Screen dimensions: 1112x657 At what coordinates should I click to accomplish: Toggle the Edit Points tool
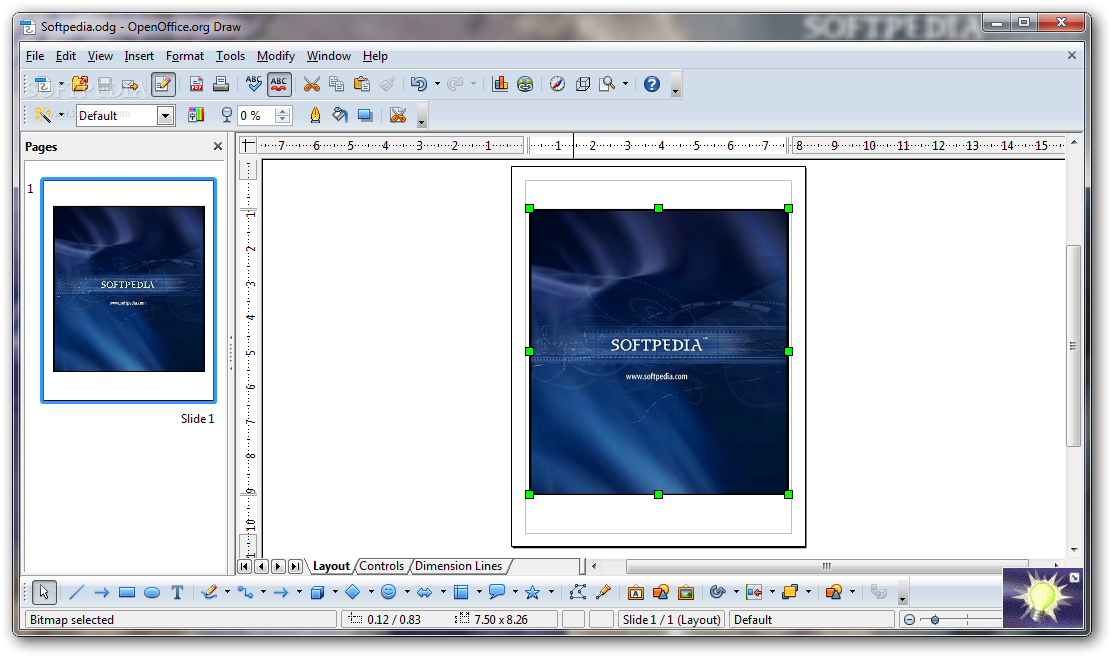pyautogui.click(x=578, y=592)
